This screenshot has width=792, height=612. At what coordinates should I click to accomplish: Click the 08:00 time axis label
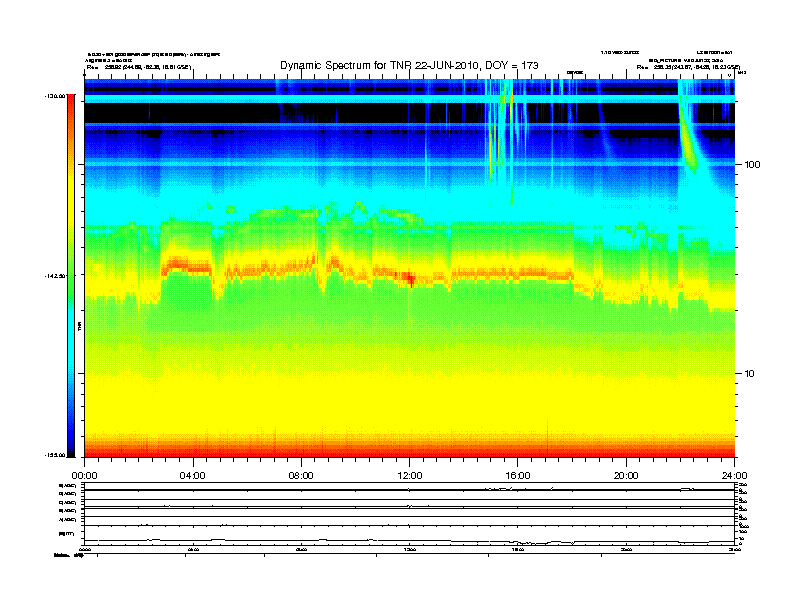(x=301, y=476)
